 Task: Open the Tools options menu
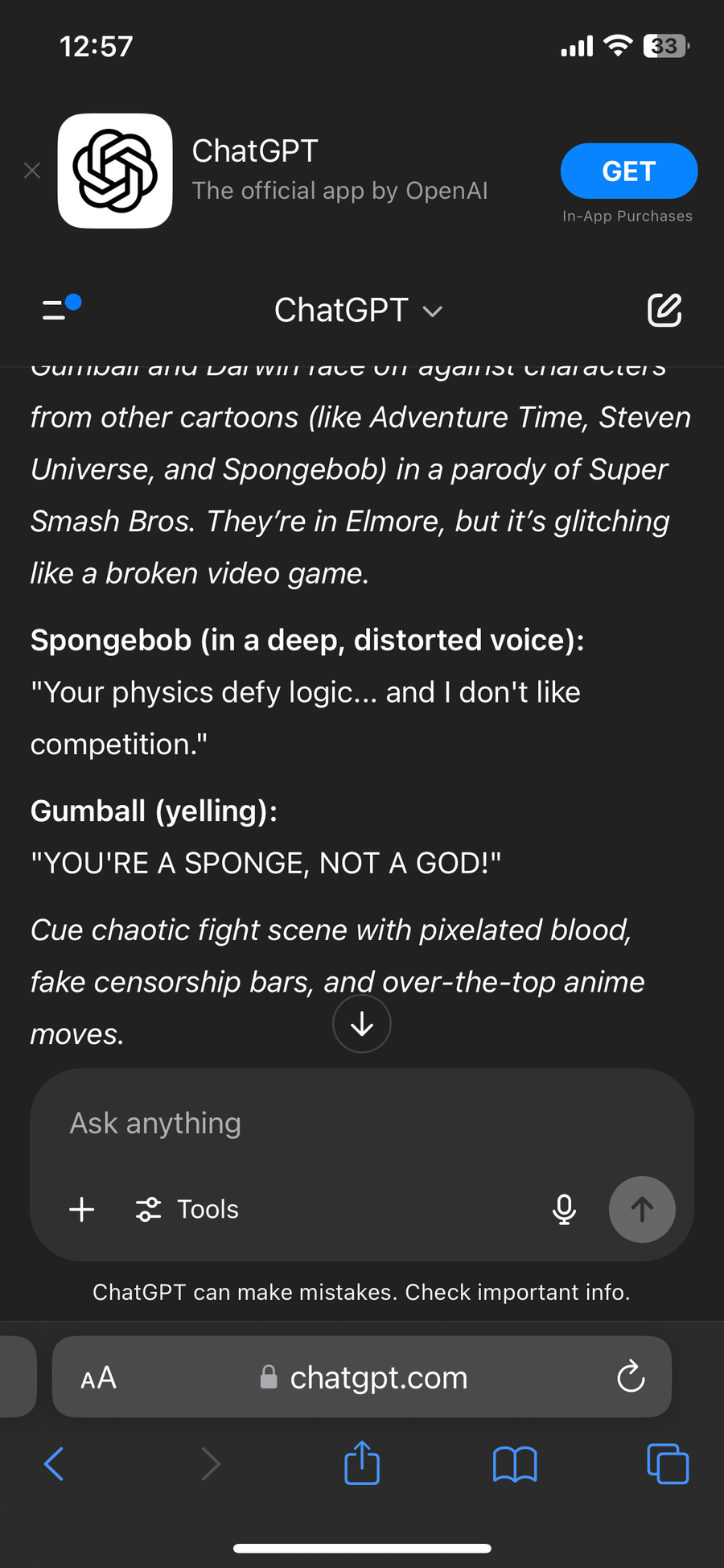pyautogui.click(x=187, y=1209)
